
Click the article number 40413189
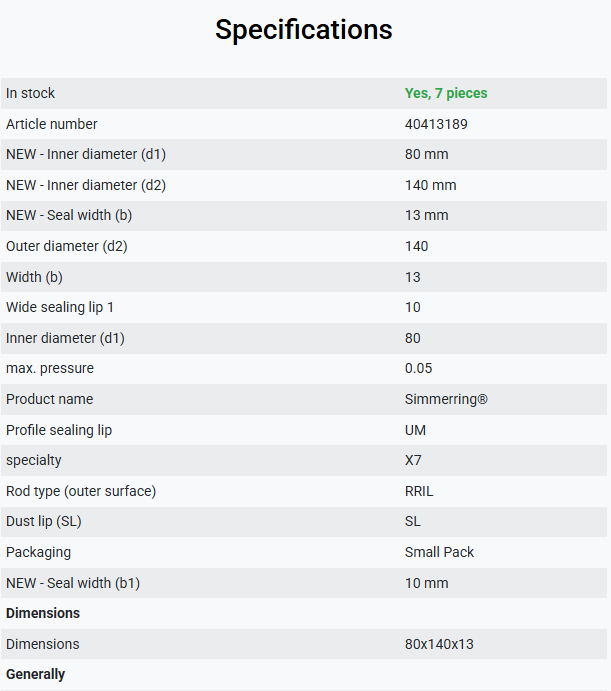[x=436, y=124]
